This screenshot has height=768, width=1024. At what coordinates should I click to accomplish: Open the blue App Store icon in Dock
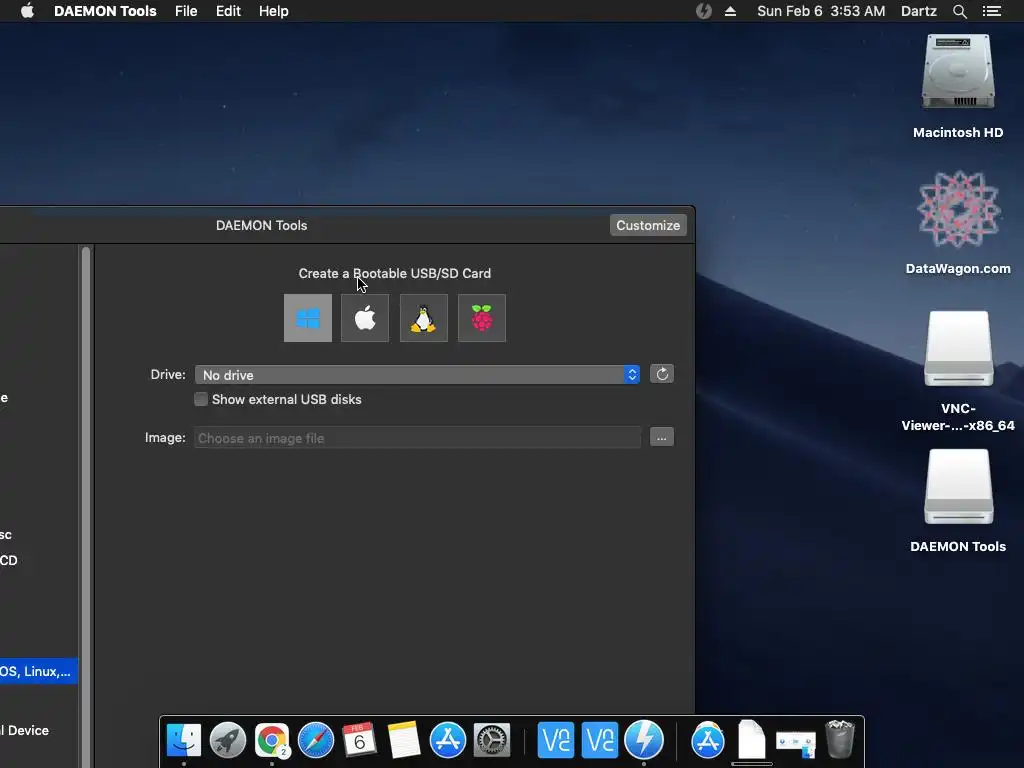click(x=448, y=741)
